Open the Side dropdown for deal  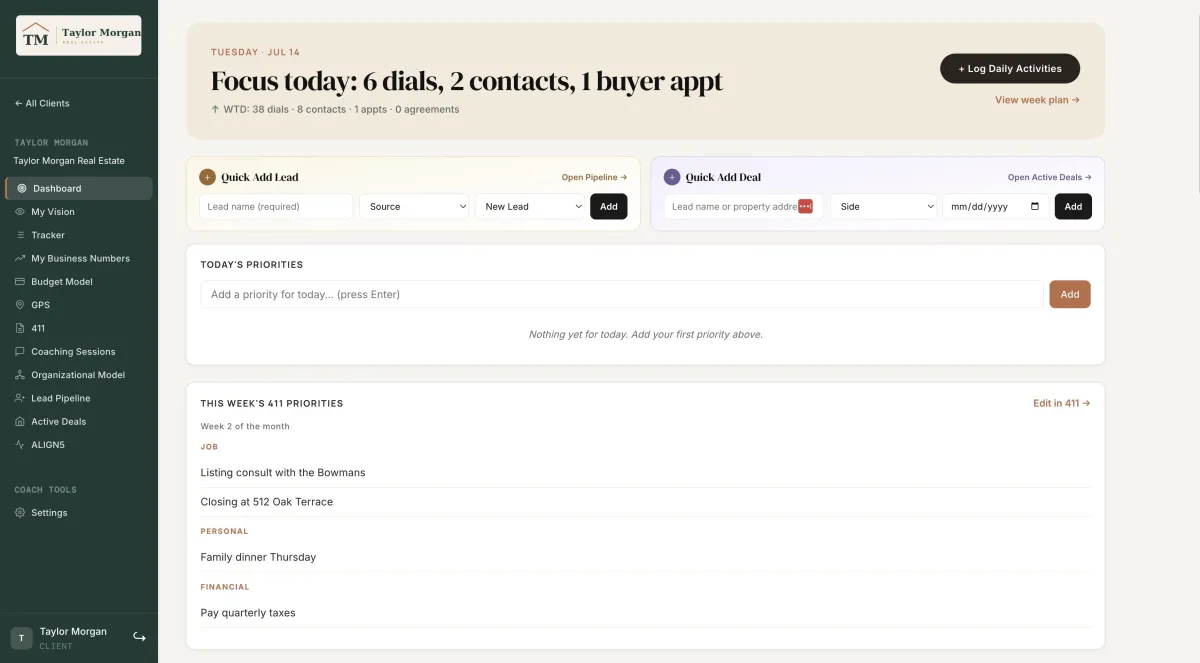tap(883, 206)
